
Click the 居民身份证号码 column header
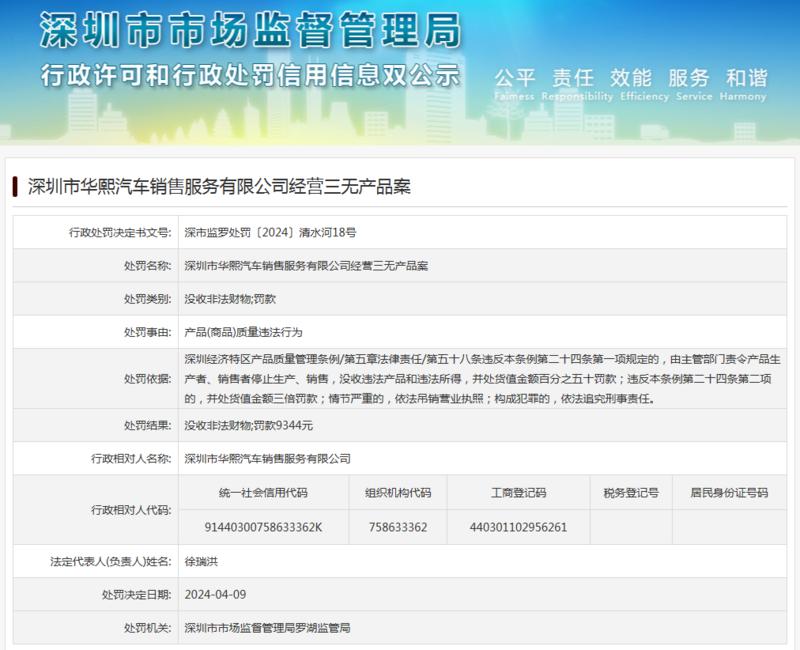729,493
